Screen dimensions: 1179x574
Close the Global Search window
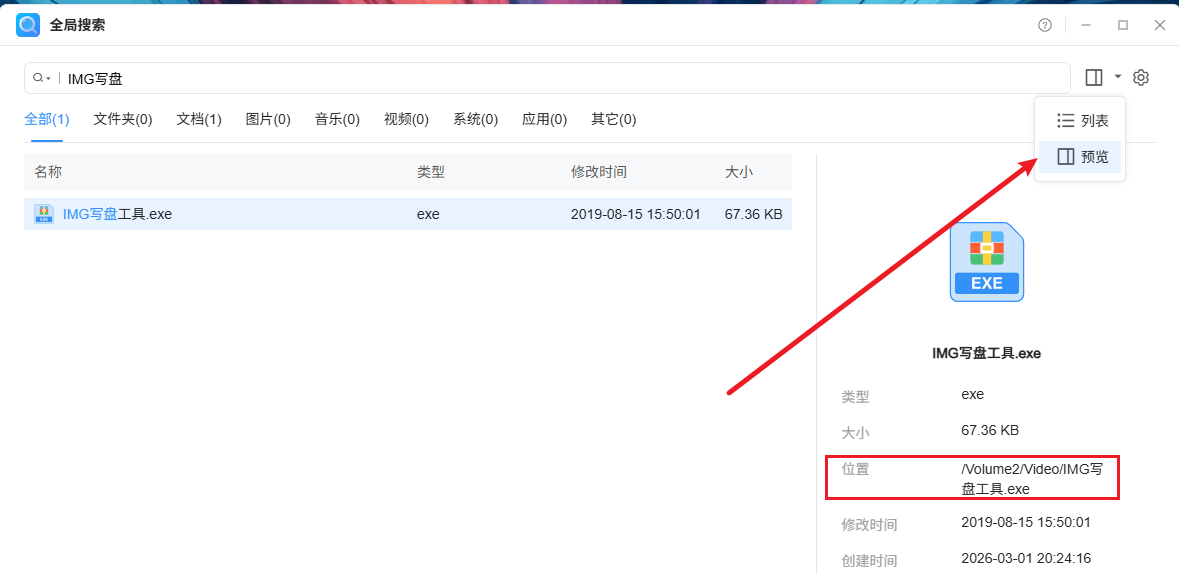coord(1159,25)
